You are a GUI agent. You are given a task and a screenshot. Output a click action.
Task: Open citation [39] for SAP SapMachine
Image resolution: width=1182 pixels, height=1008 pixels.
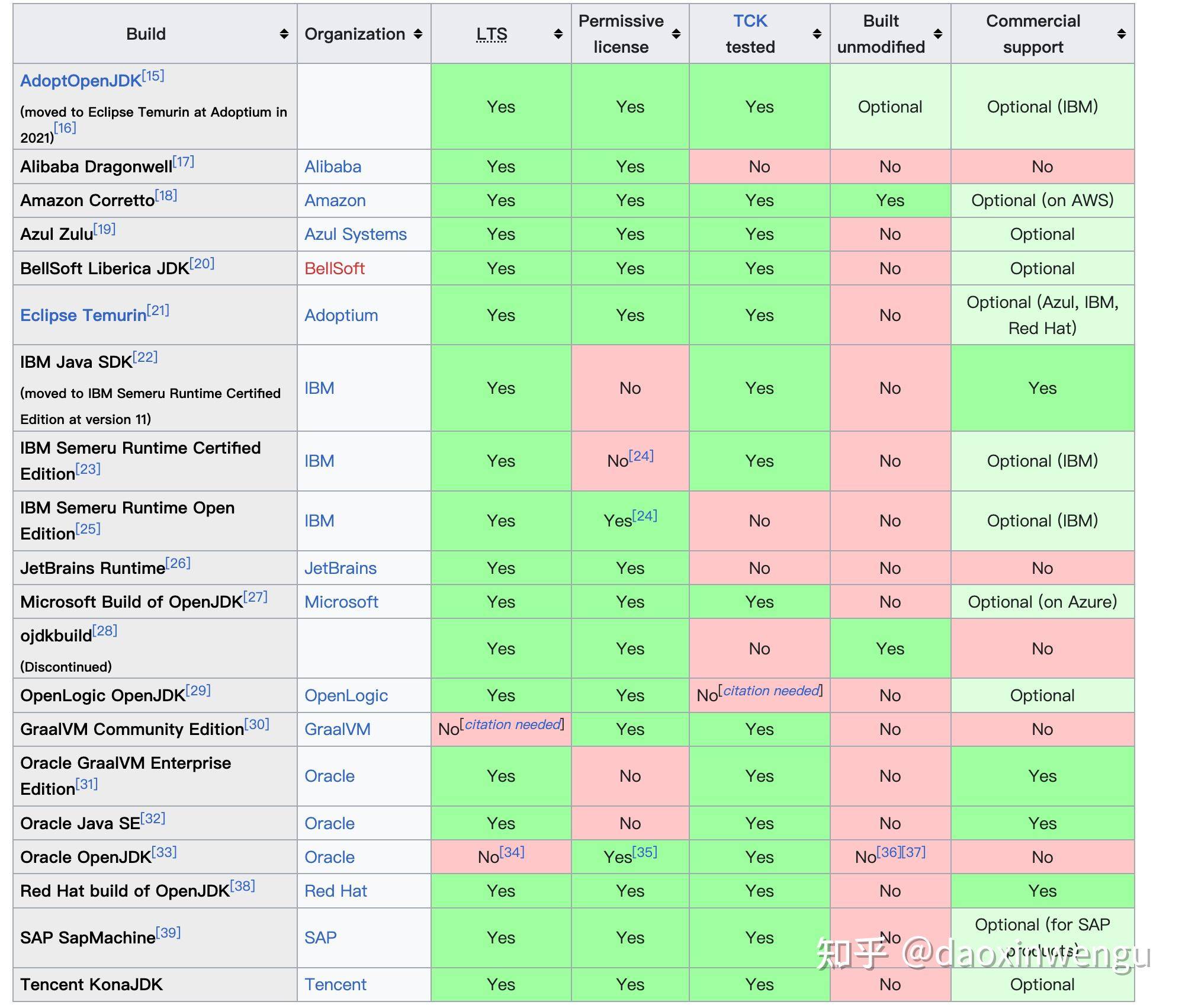[168, 933]
